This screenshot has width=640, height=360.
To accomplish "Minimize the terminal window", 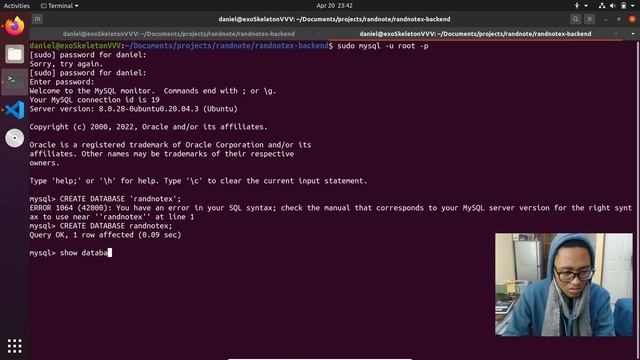I will tap(606, 19).
